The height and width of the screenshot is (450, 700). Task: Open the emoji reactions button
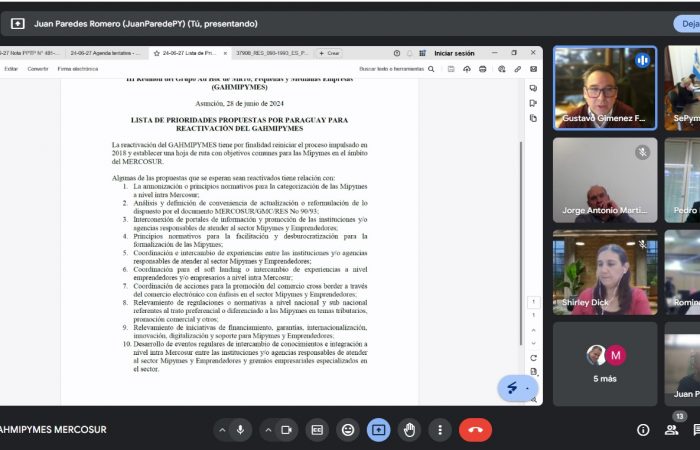(348, 430)
